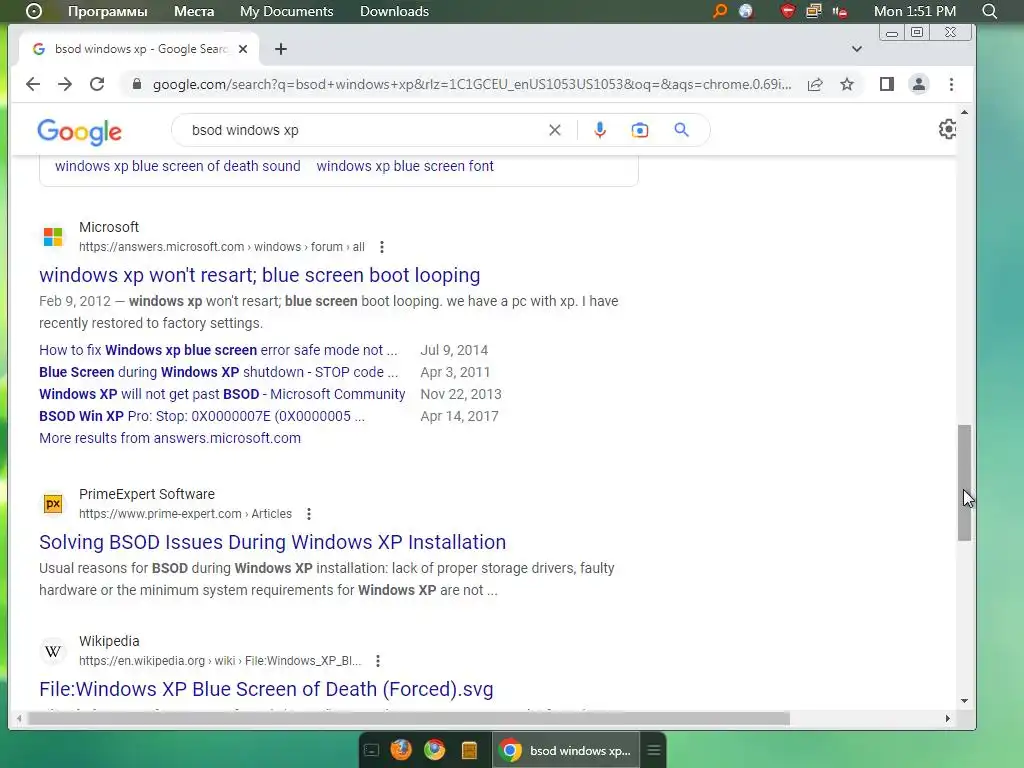Switch to Chrome window in taskbar
Screen dimensions: 1024x768
567,750
